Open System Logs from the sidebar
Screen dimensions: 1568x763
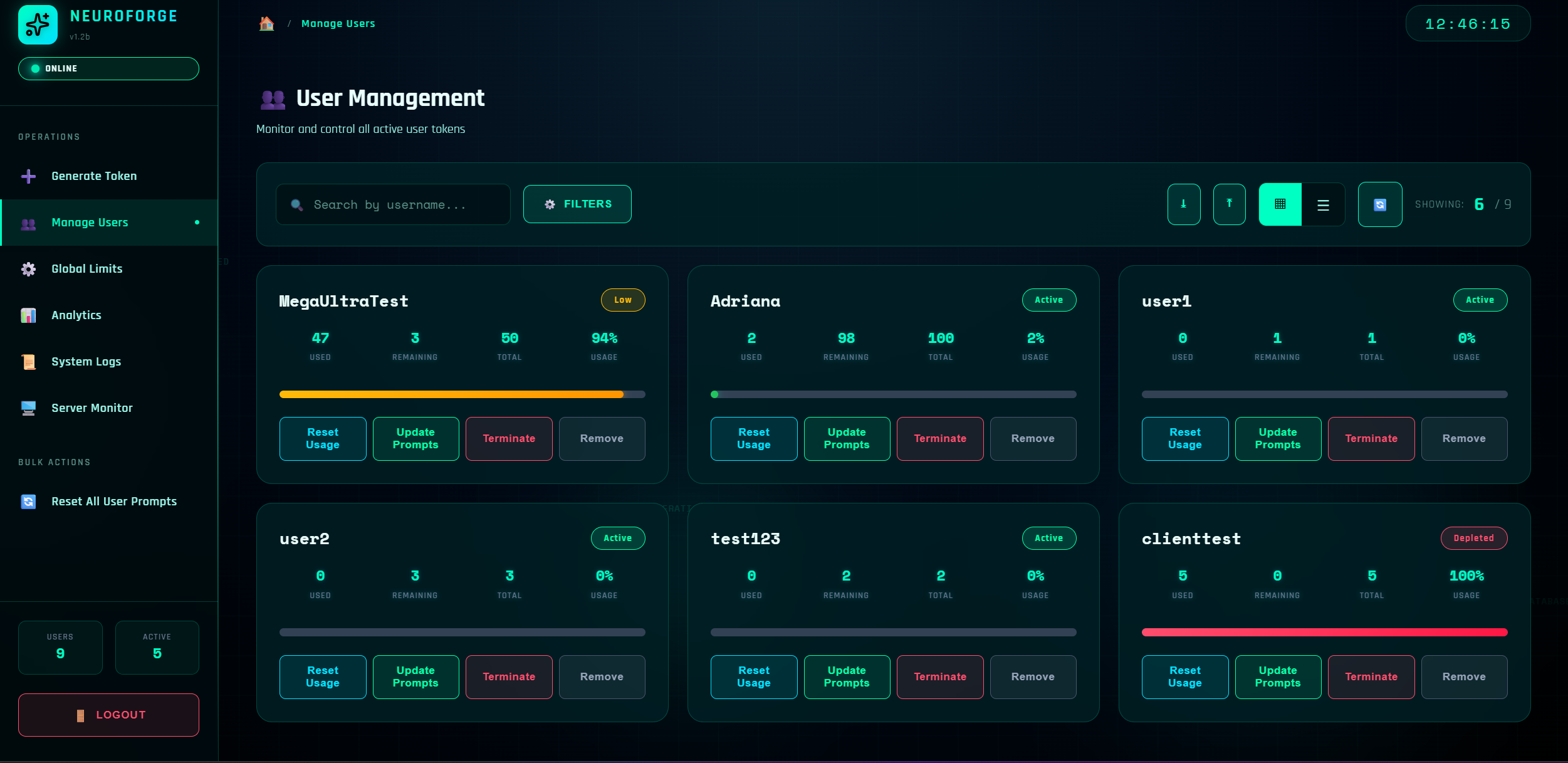86,362
